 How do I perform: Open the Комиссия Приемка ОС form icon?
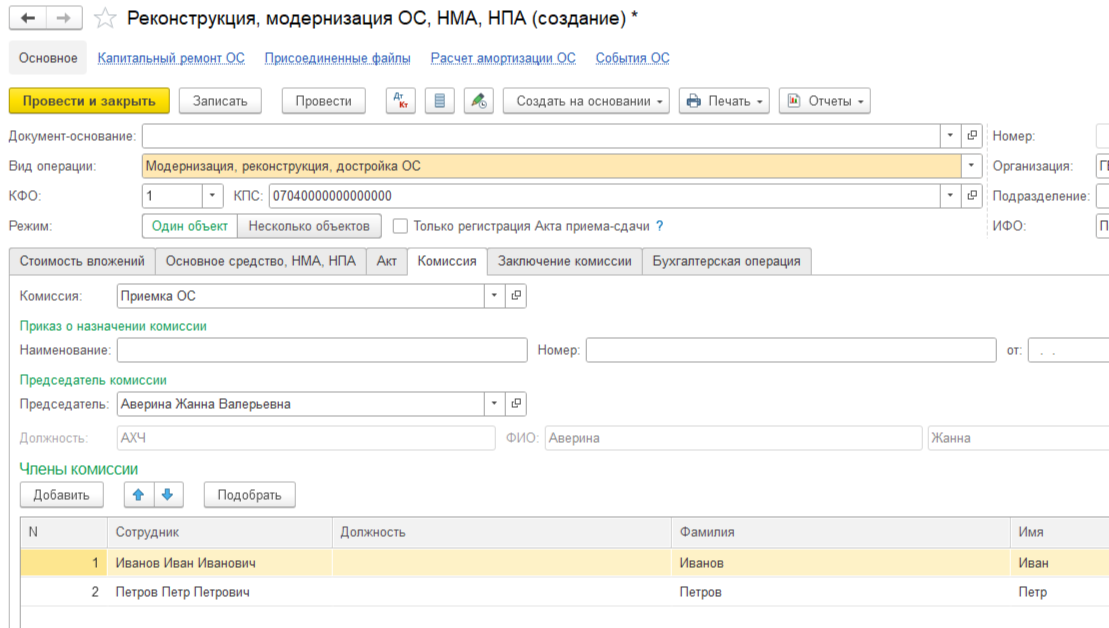click(x=516, y=296)
